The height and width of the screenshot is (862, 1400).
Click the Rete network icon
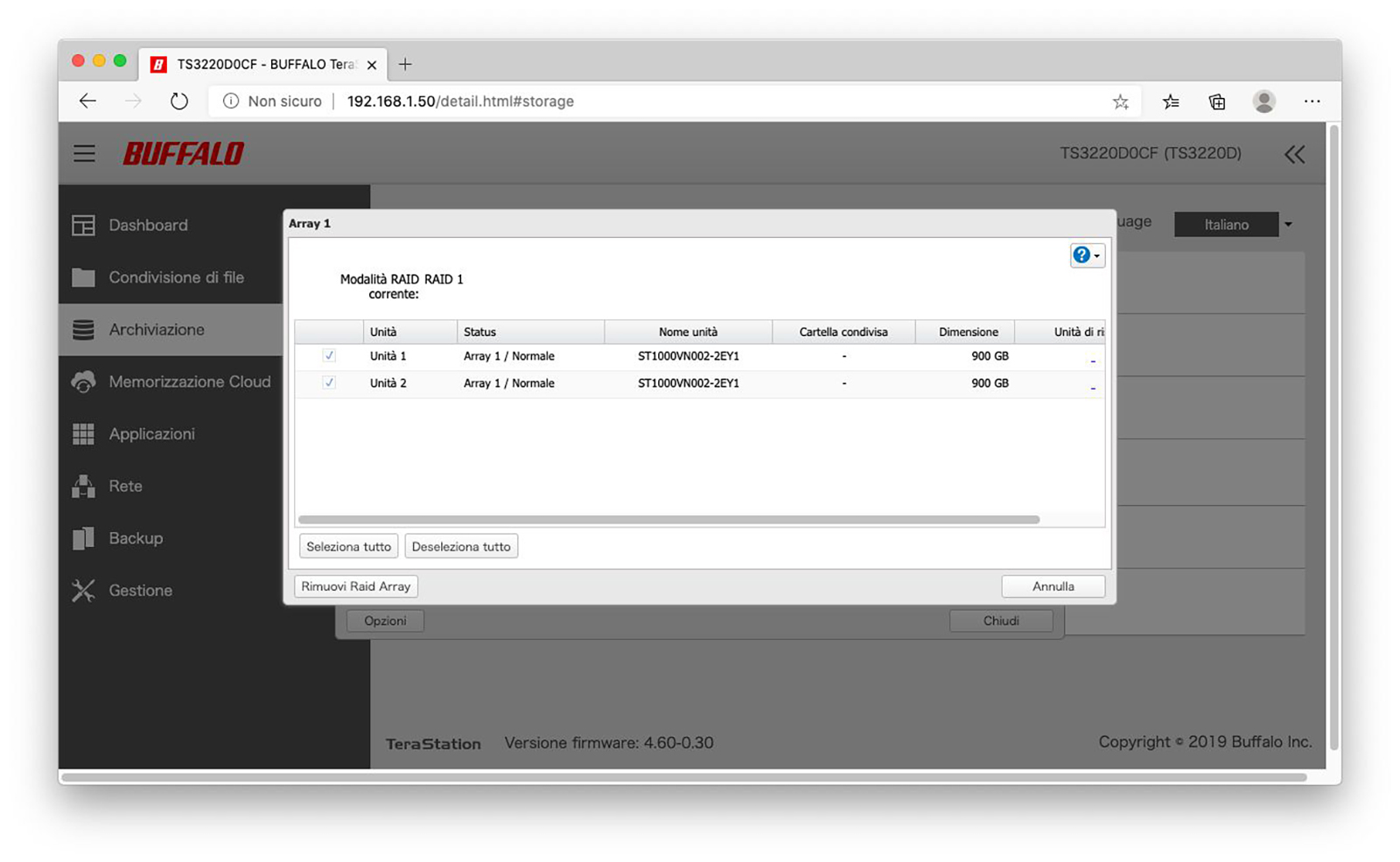tap(83, 486)
